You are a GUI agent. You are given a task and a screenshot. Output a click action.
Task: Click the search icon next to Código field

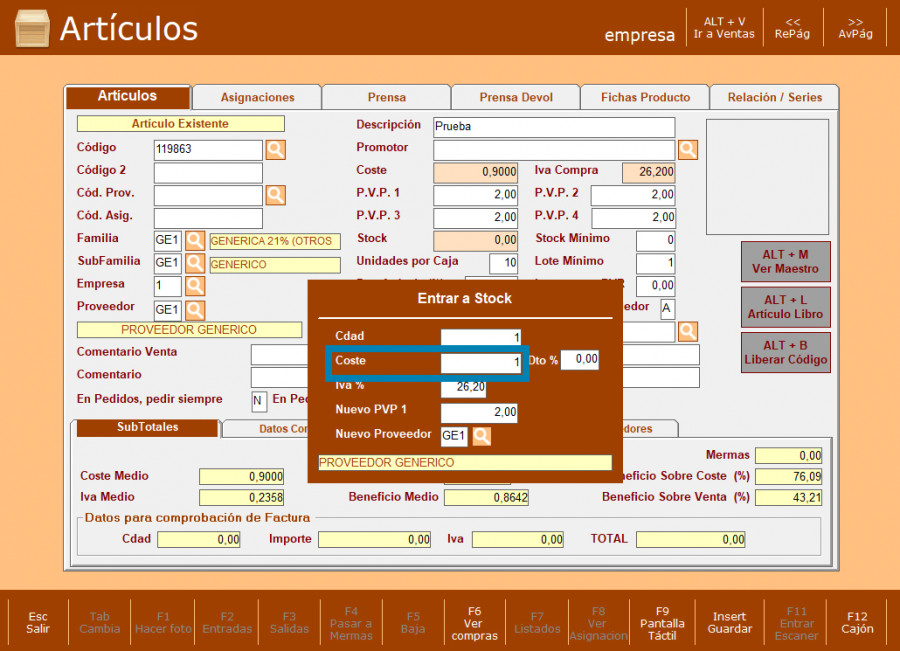pyautogui.click(x=275, y=150)
